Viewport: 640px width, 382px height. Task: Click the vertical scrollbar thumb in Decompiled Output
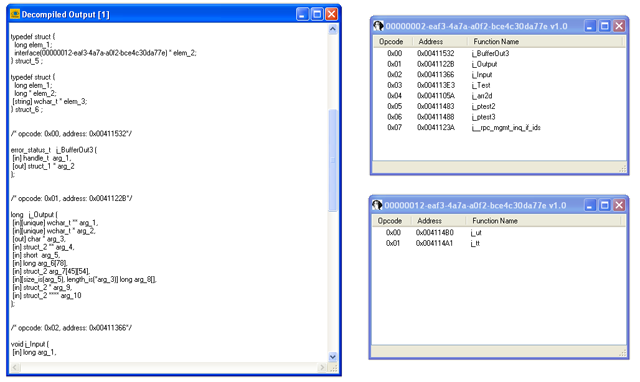(333, 160)
